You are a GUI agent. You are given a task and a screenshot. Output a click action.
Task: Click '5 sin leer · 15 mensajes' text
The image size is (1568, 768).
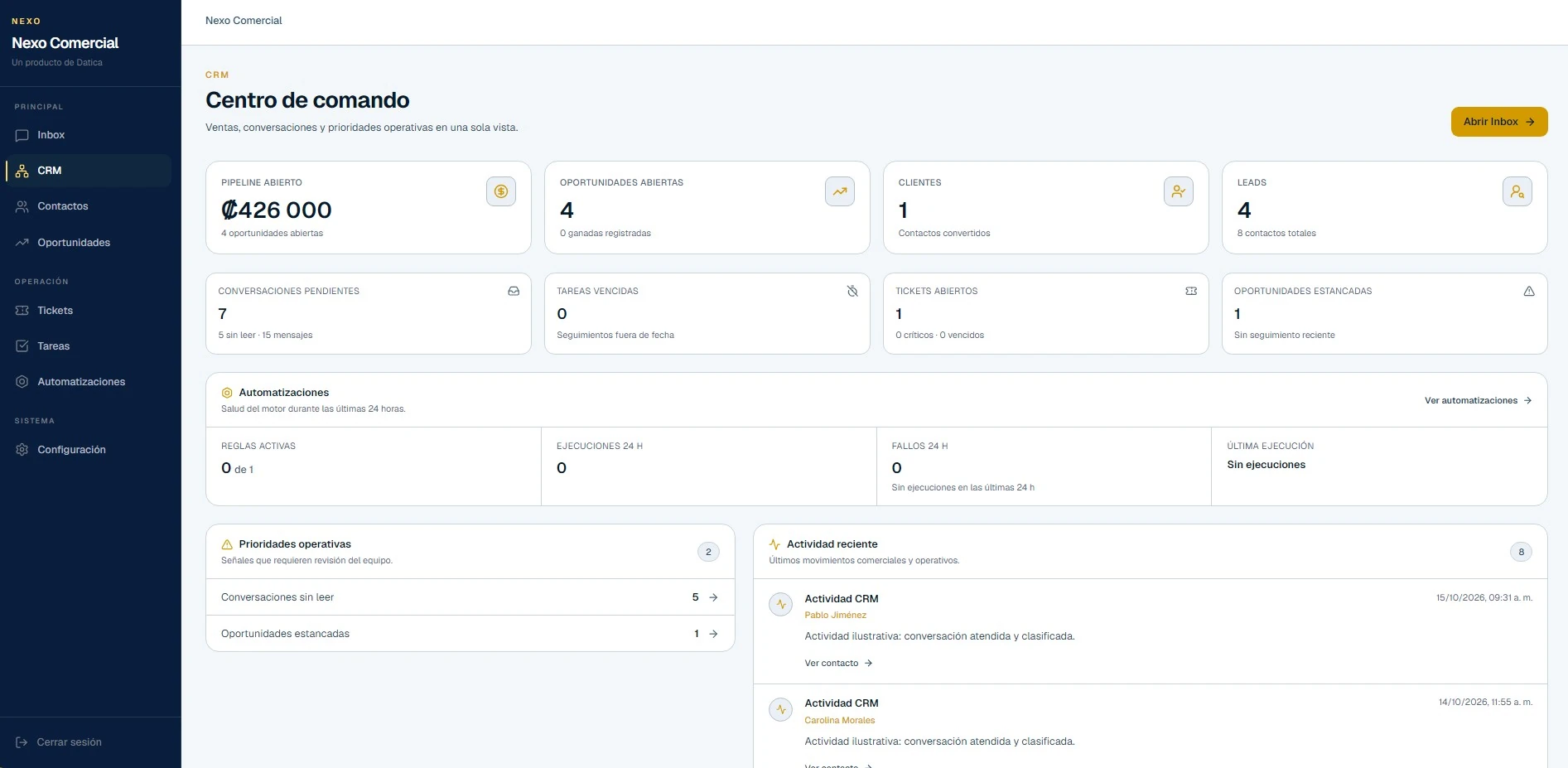265,336
